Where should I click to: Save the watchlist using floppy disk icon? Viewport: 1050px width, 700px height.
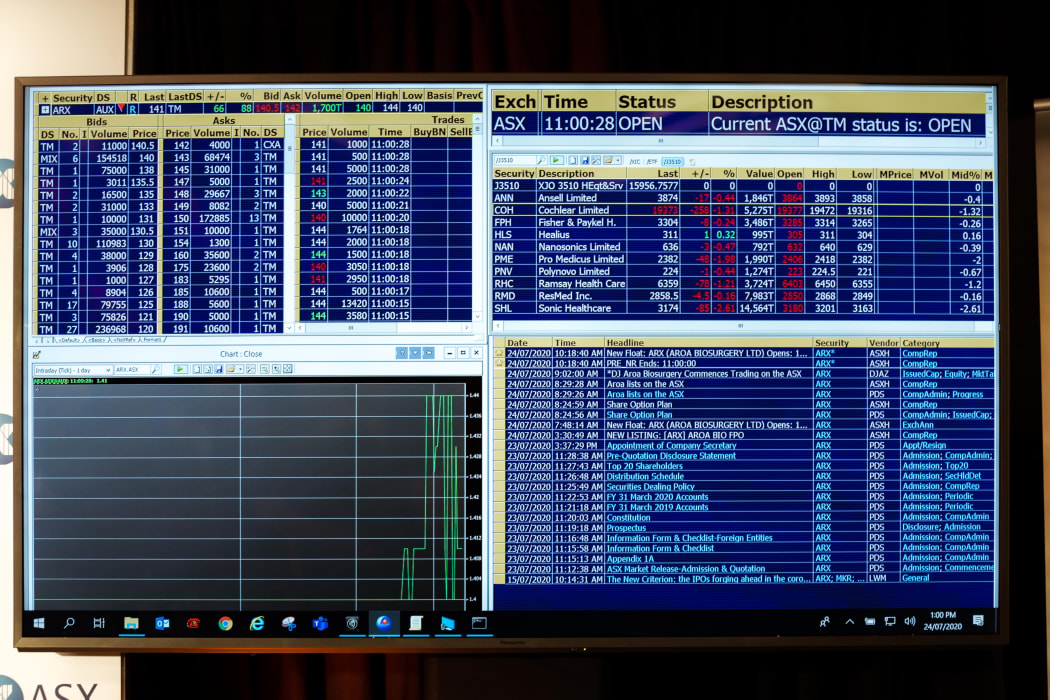pos(585,161)
